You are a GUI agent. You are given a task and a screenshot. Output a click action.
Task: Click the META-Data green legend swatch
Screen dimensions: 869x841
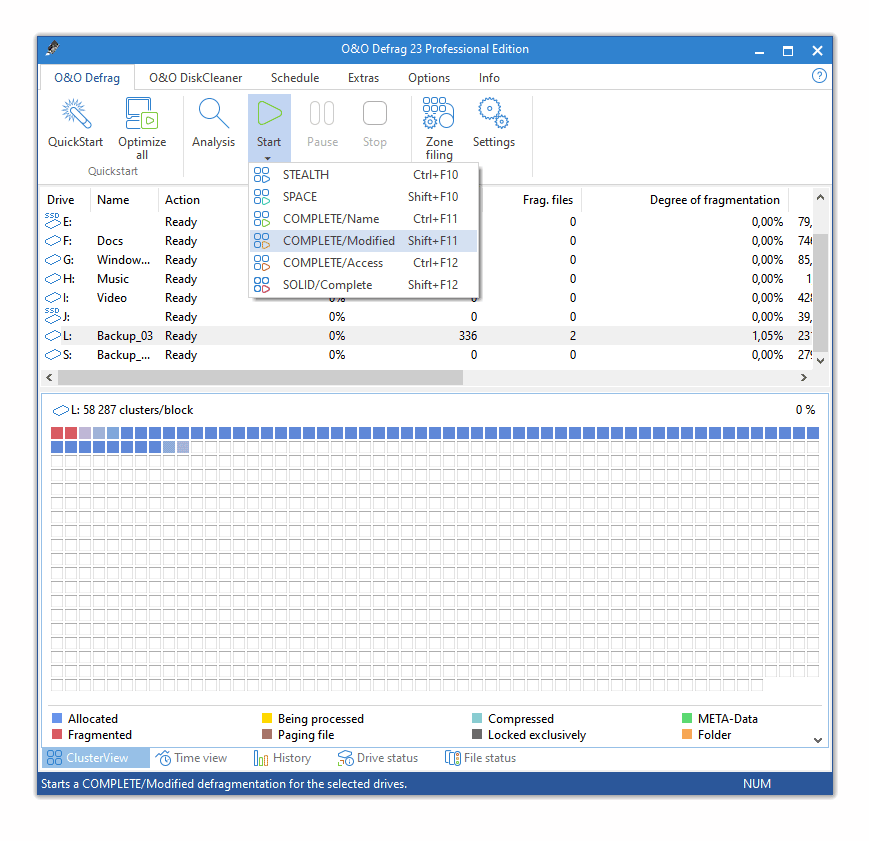[687, 718]
